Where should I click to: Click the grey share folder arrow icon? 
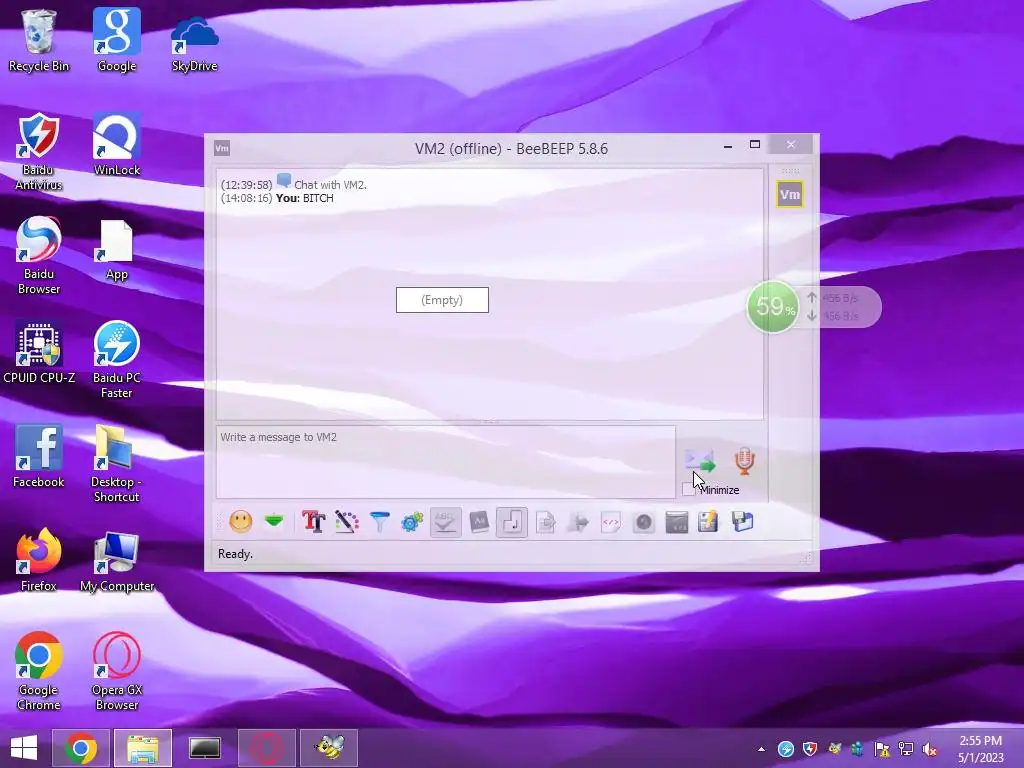[x=578, y=522]
